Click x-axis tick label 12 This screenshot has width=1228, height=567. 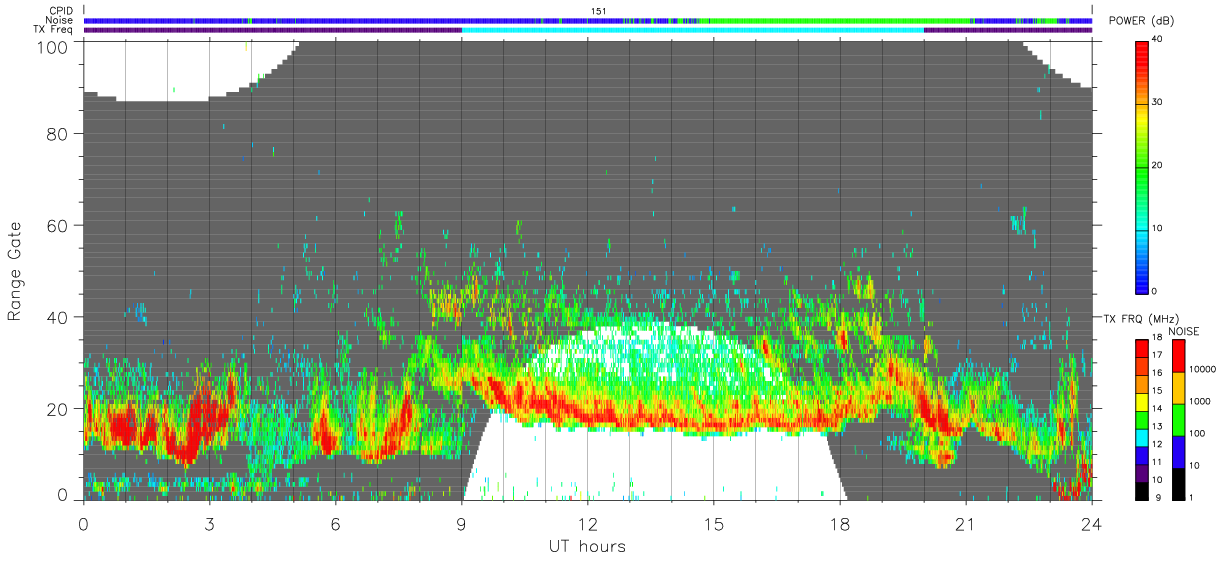coord(588,524)
